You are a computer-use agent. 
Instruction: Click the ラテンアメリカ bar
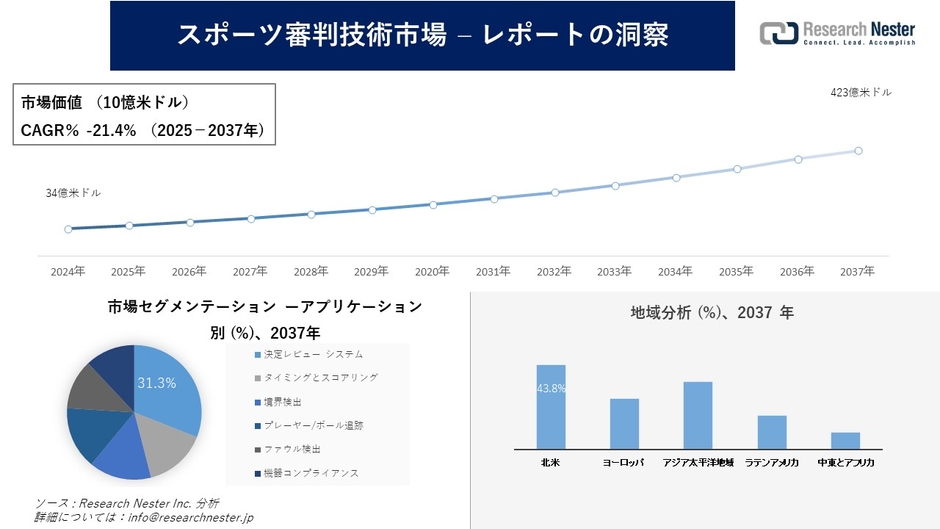click(x=772, y=432)
